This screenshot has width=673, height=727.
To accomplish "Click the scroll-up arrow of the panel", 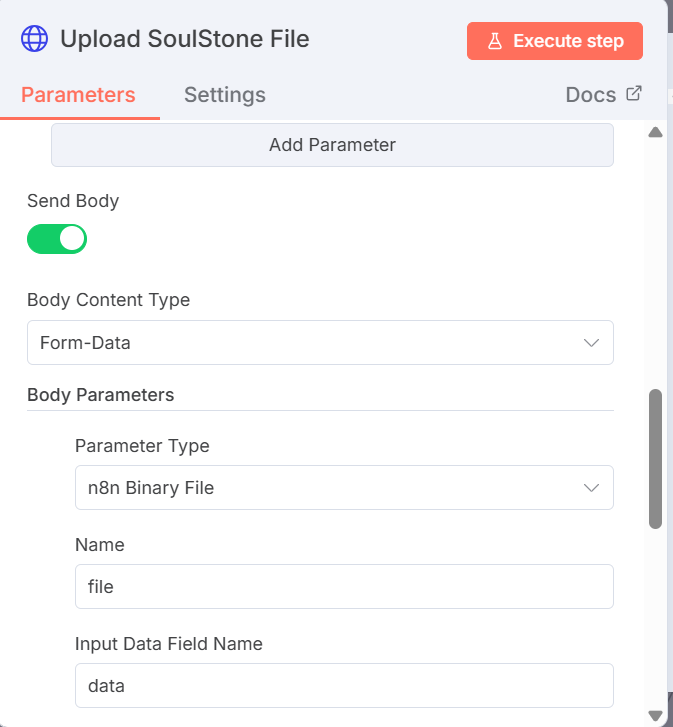I will (x=656, y=132).
